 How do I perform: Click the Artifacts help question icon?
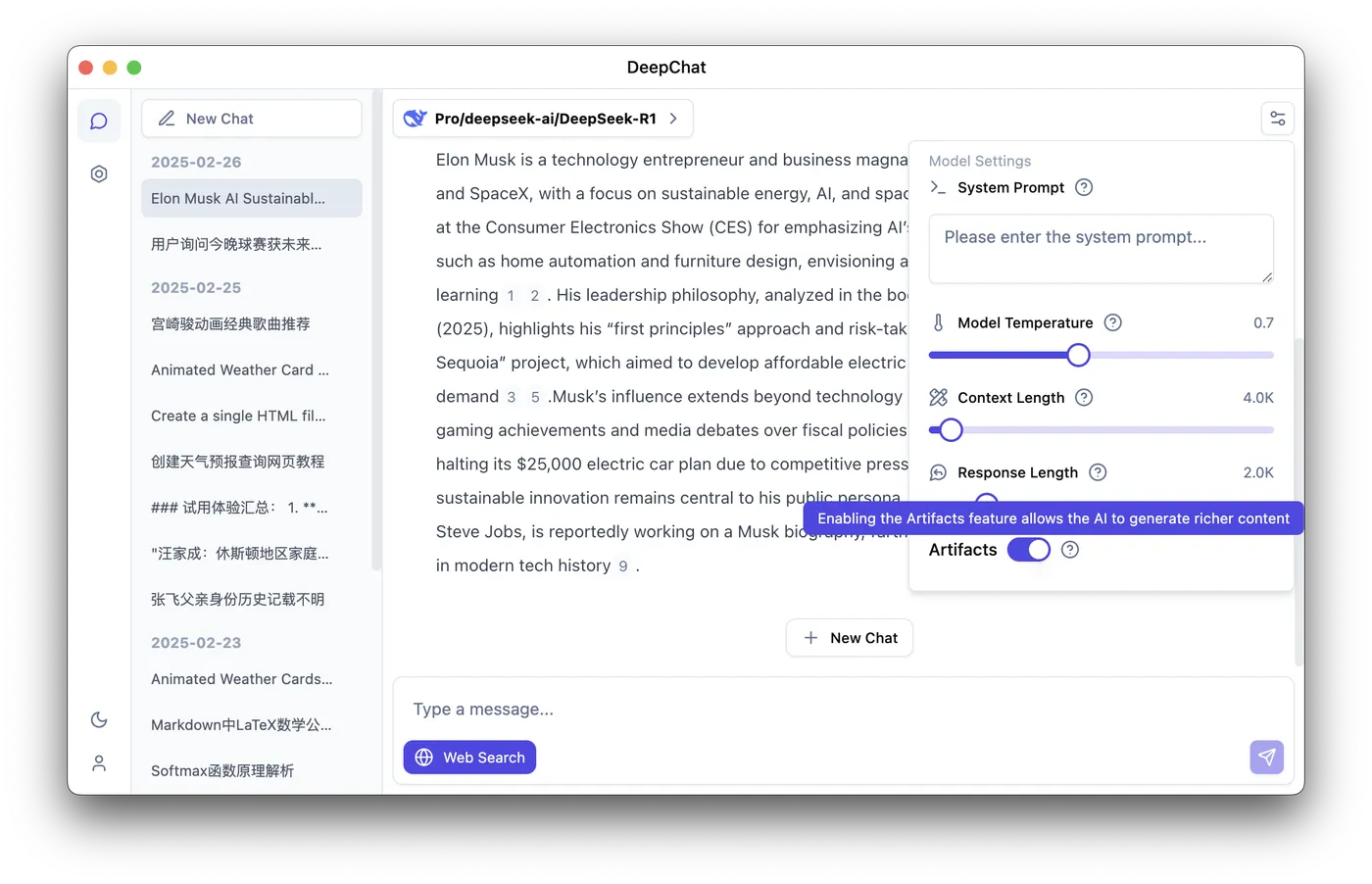tap(1070, 550)
